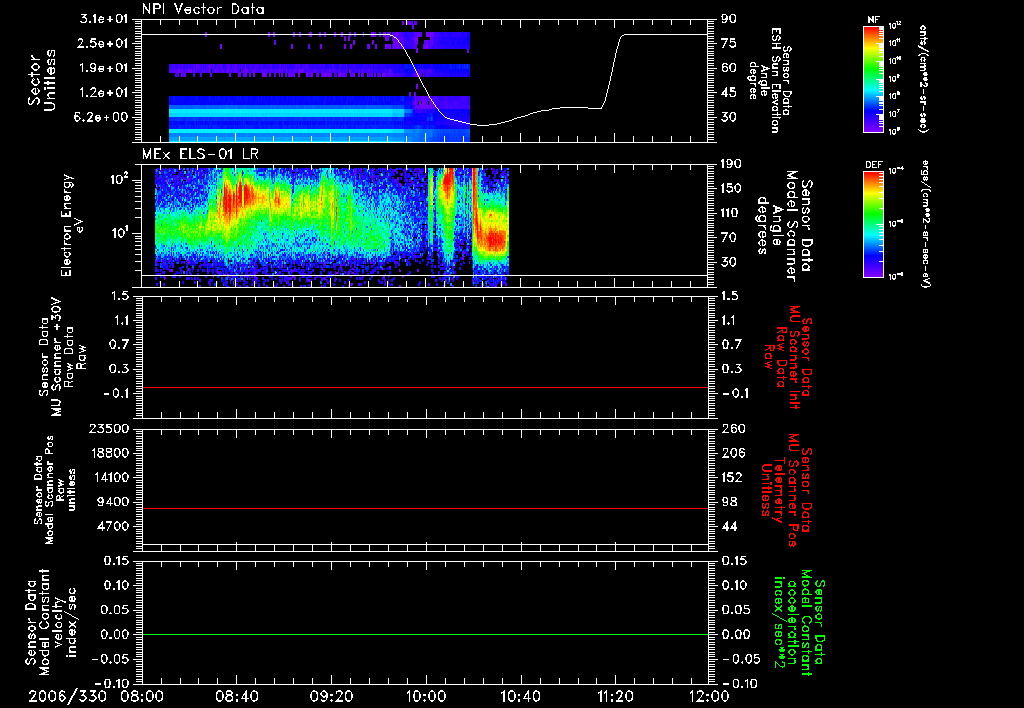This screenshot has height=708, width=1024.
Task: Click the 75 degree elevation tick label
Action: point(729,43)
